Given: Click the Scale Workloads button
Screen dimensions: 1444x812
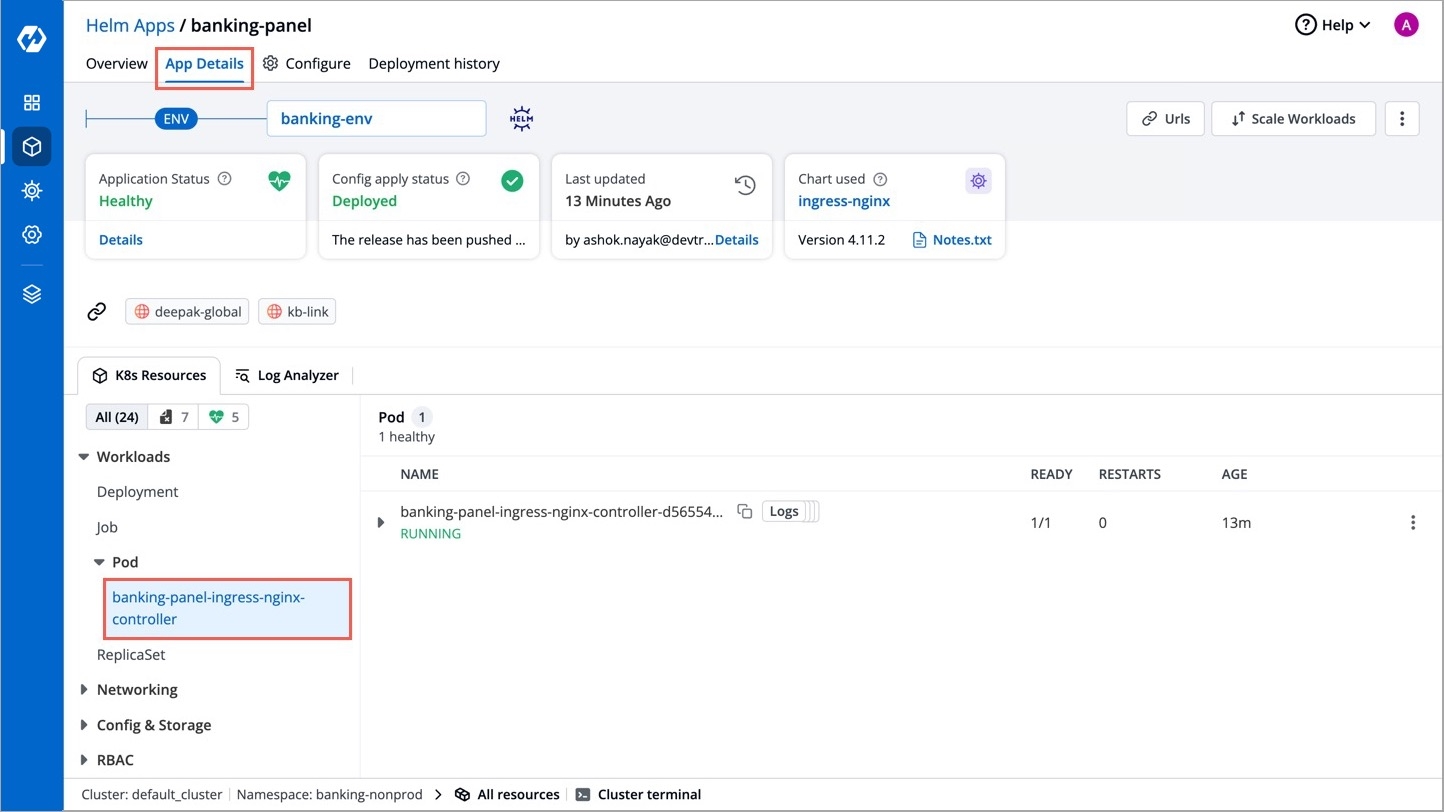Looking at the screenshot, I should pos(1293,119).
